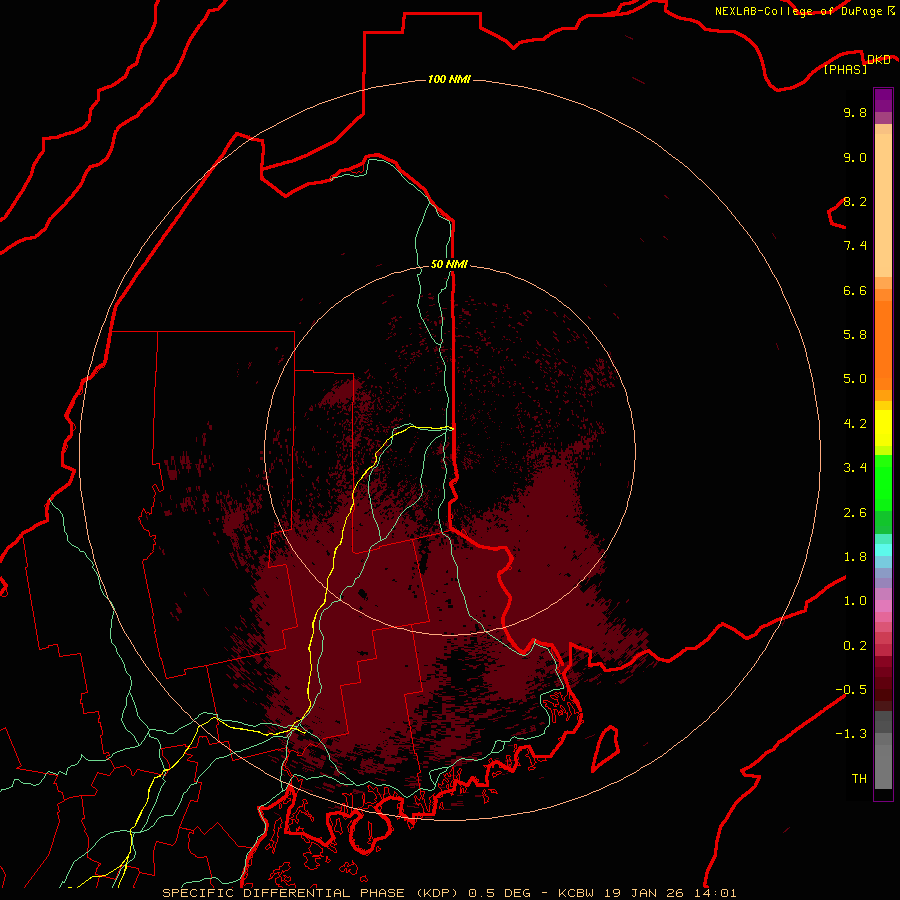This screenshot has width=900, height=900.
Task: Click the 3.4 legend value
Action: [x=855, y=468]
